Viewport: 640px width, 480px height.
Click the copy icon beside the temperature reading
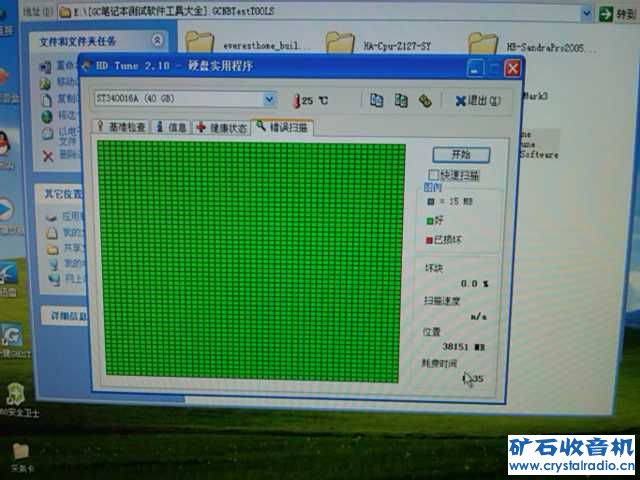click(376, 100)
